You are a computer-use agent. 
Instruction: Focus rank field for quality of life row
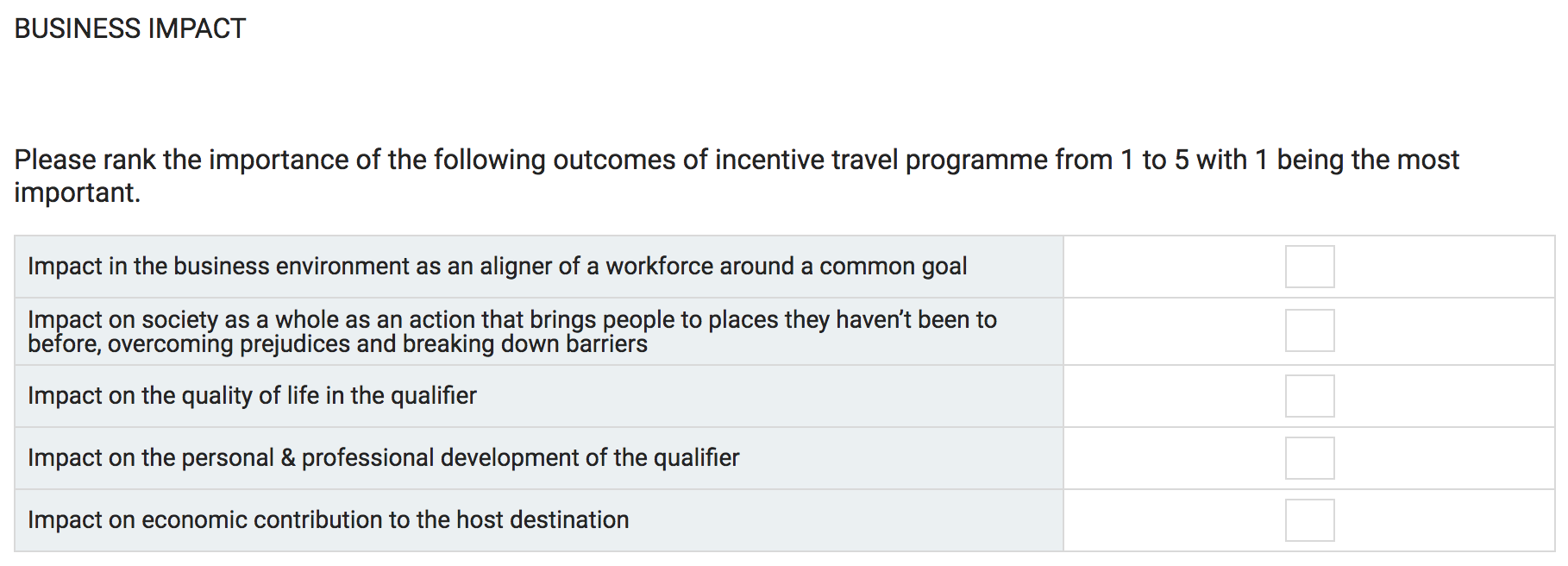(x=1309, y=396)
